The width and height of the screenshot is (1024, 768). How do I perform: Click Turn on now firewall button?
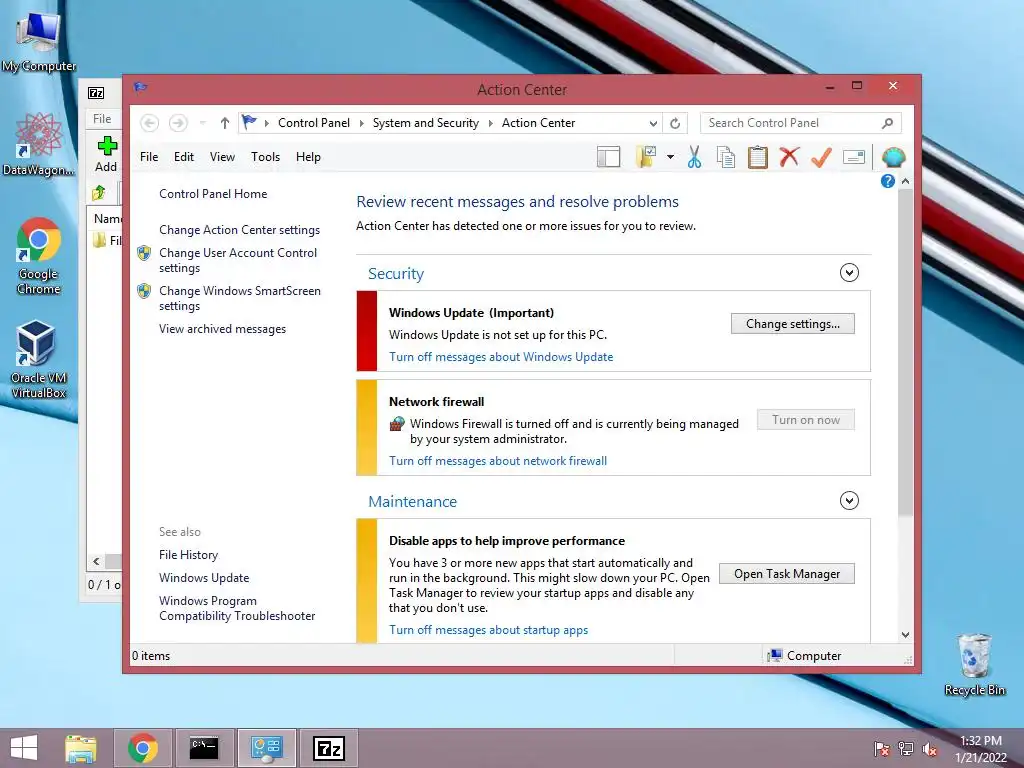pos(806,420)
